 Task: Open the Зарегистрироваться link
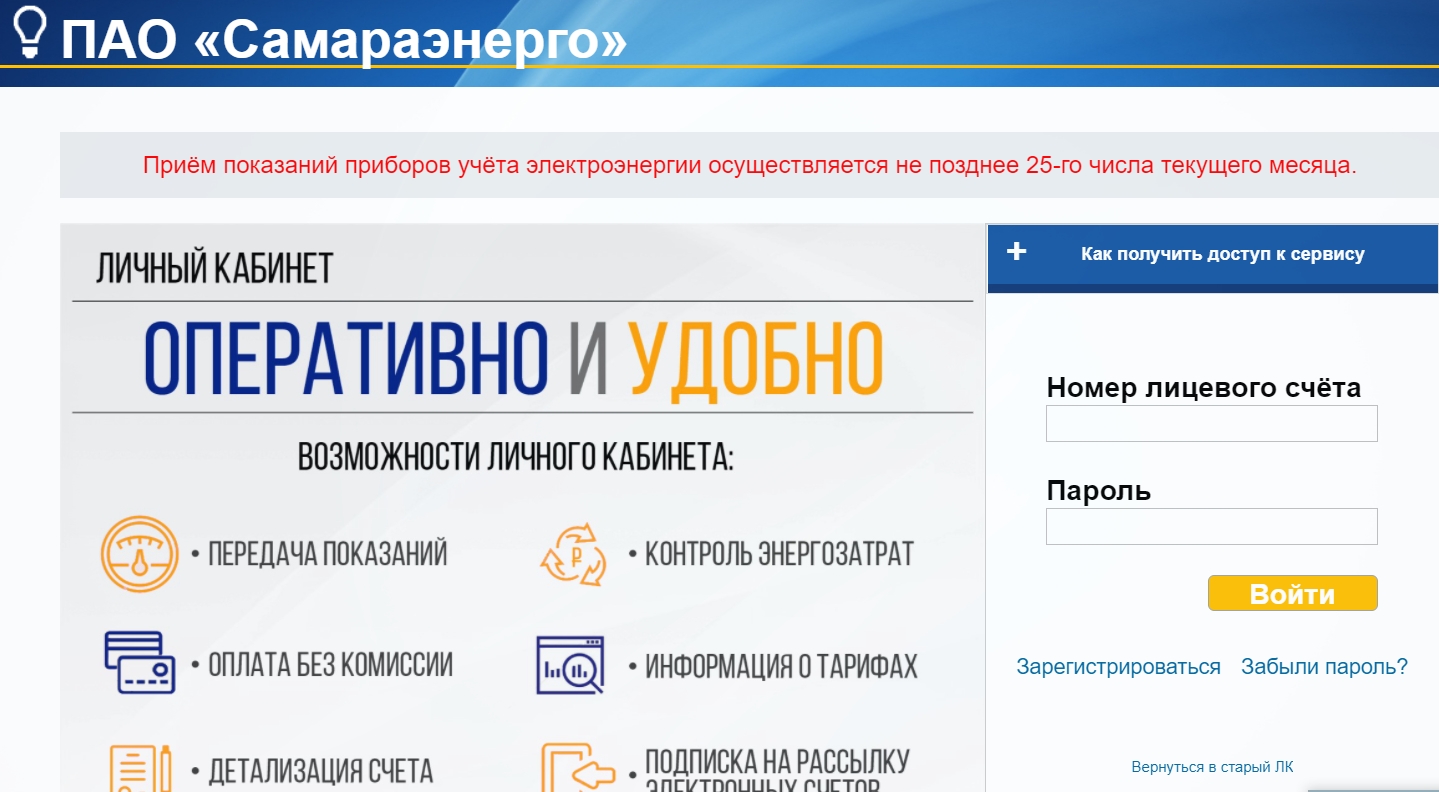tap(1118, 667)
